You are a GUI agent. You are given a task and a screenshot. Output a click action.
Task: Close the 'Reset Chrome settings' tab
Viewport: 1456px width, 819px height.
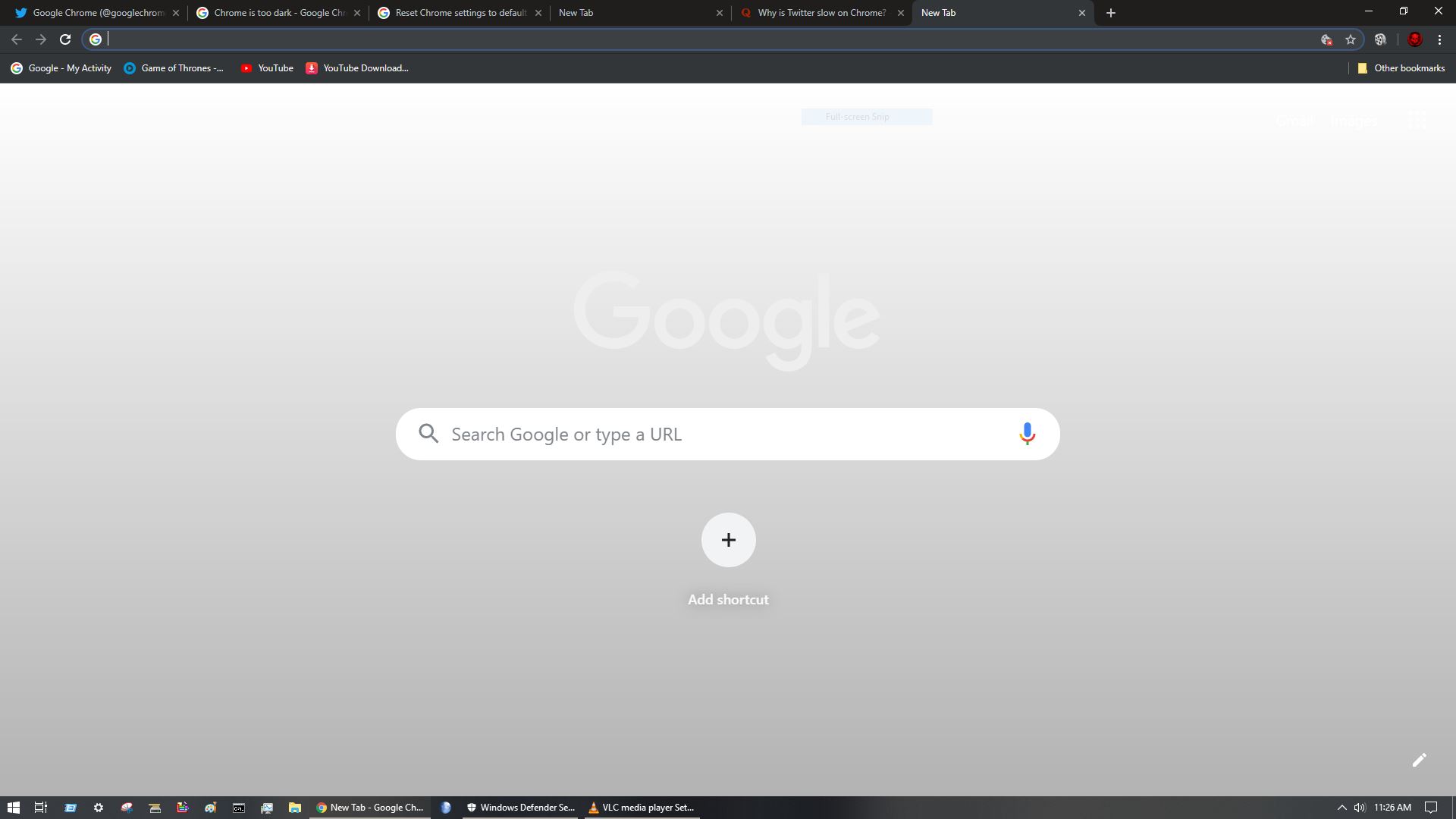tap(538, 13)
